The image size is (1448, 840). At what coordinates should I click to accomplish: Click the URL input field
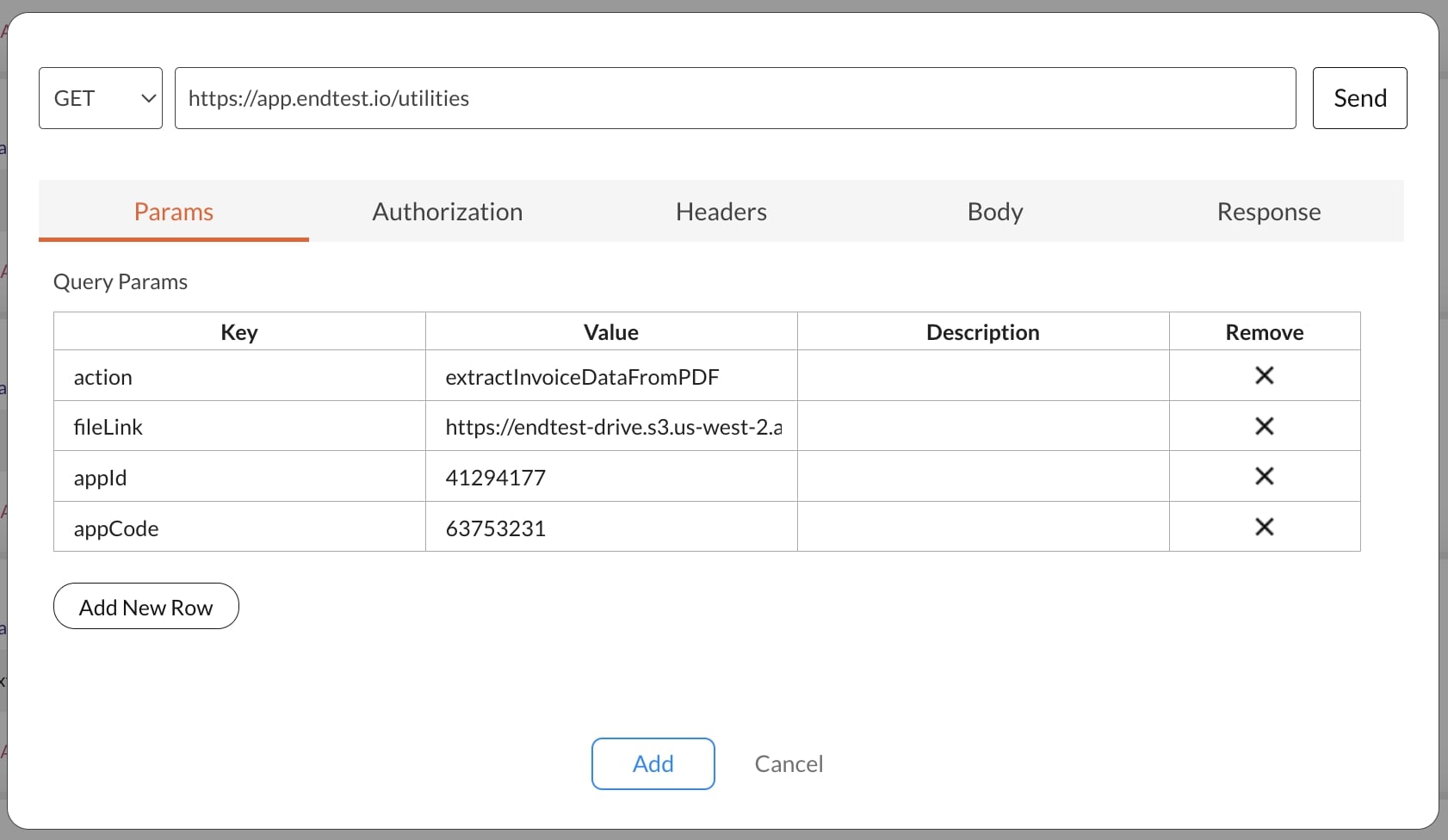(x=735, y=97)
